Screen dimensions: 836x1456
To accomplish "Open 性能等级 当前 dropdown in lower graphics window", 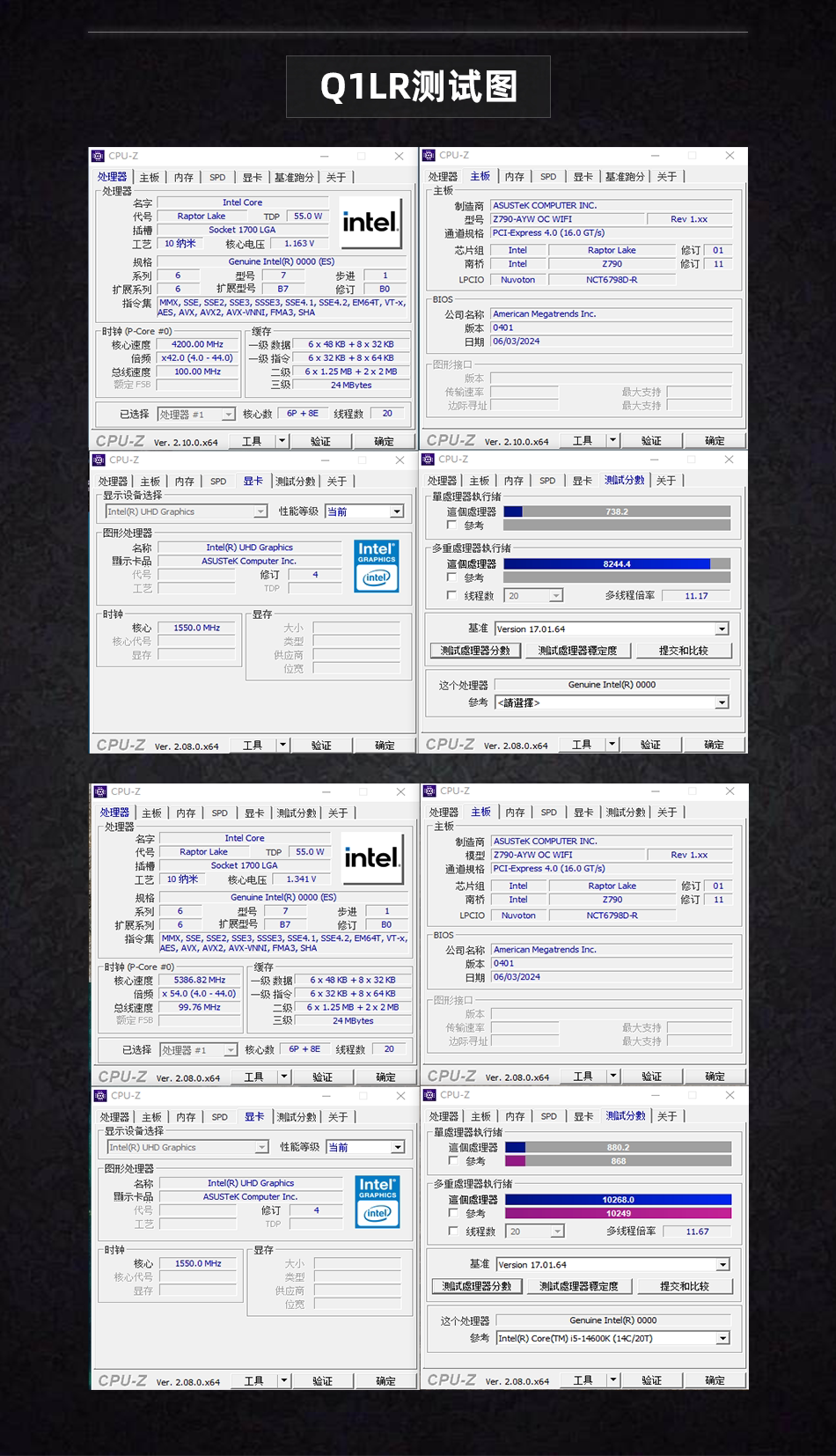I will click(x=365, y=1147).
